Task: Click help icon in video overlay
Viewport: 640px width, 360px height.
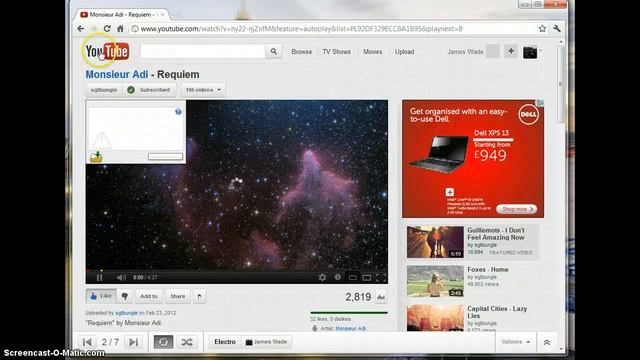Action: 178,111
